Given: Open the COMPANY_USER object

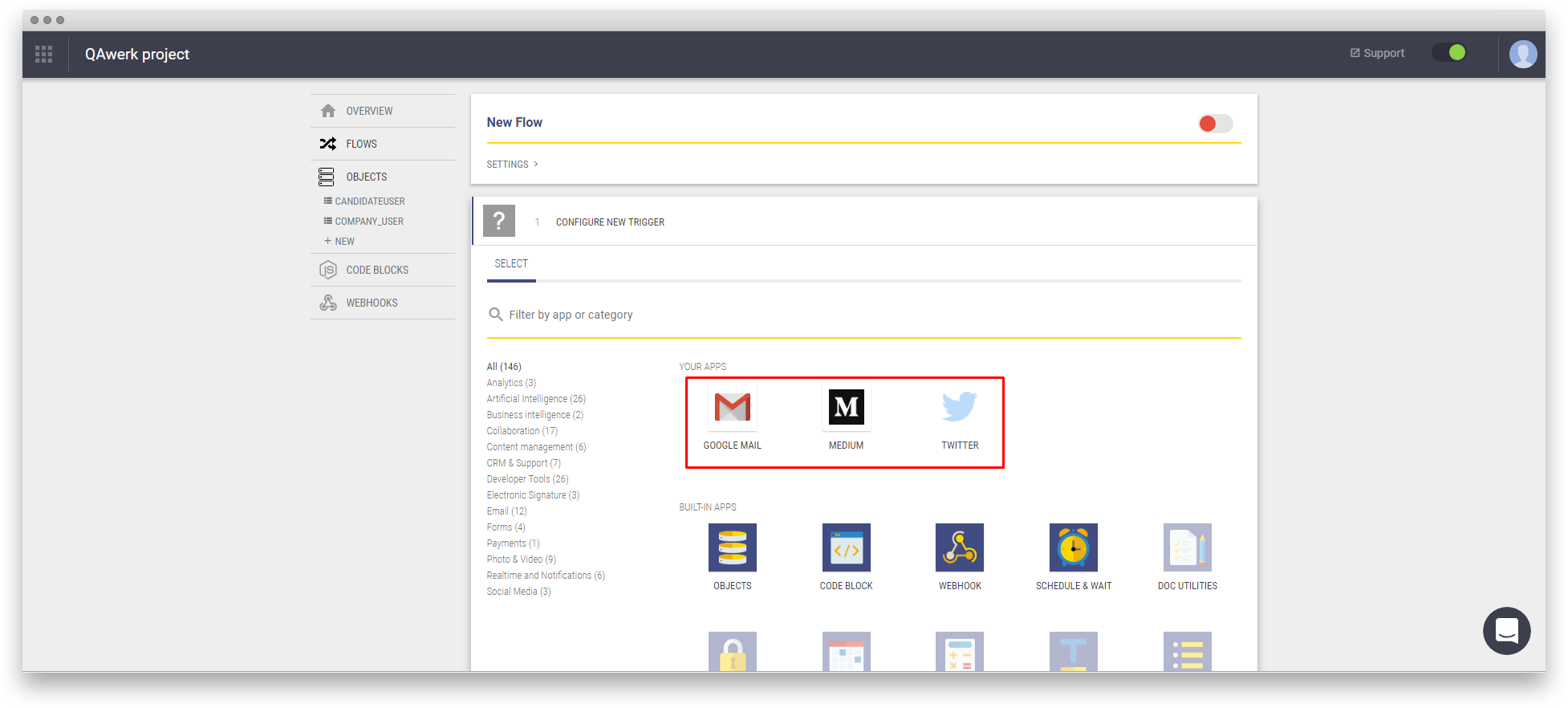Looking at the screenshot, I should pyautogui.click(x=364, y=222).
